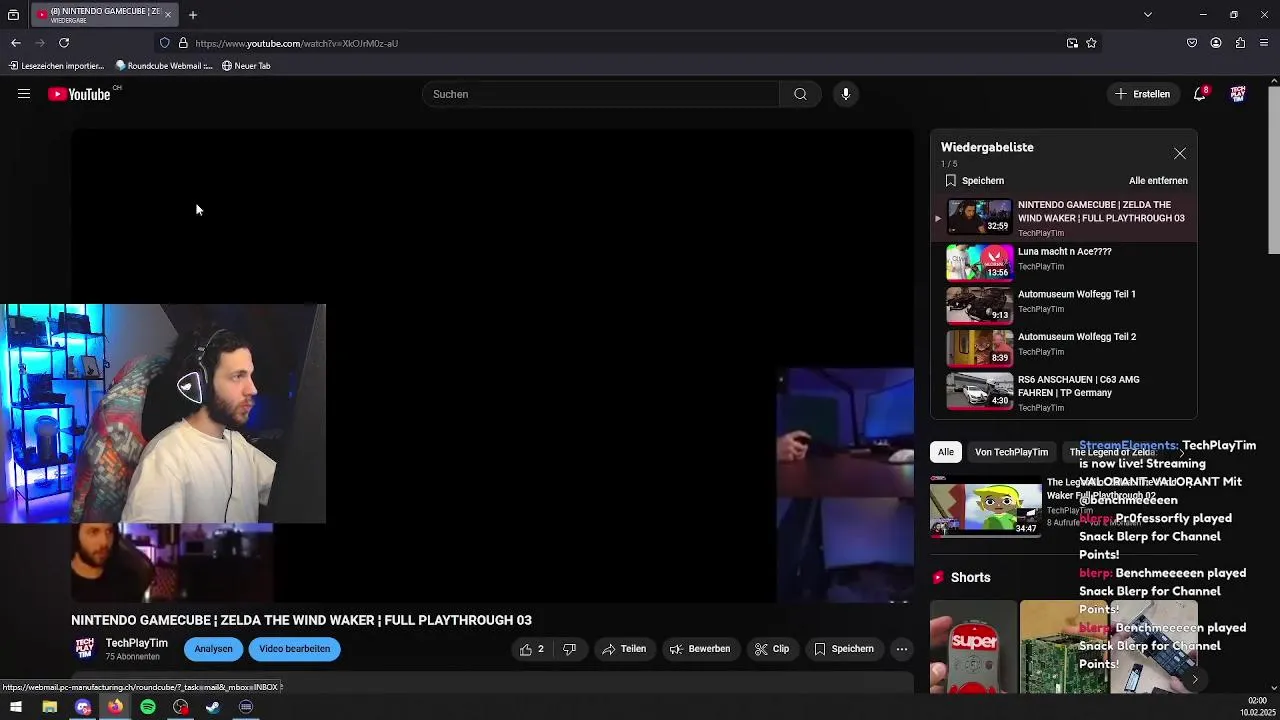Dislike the video with thumbs down
1280x720 pixels.
tap(569, 649)
